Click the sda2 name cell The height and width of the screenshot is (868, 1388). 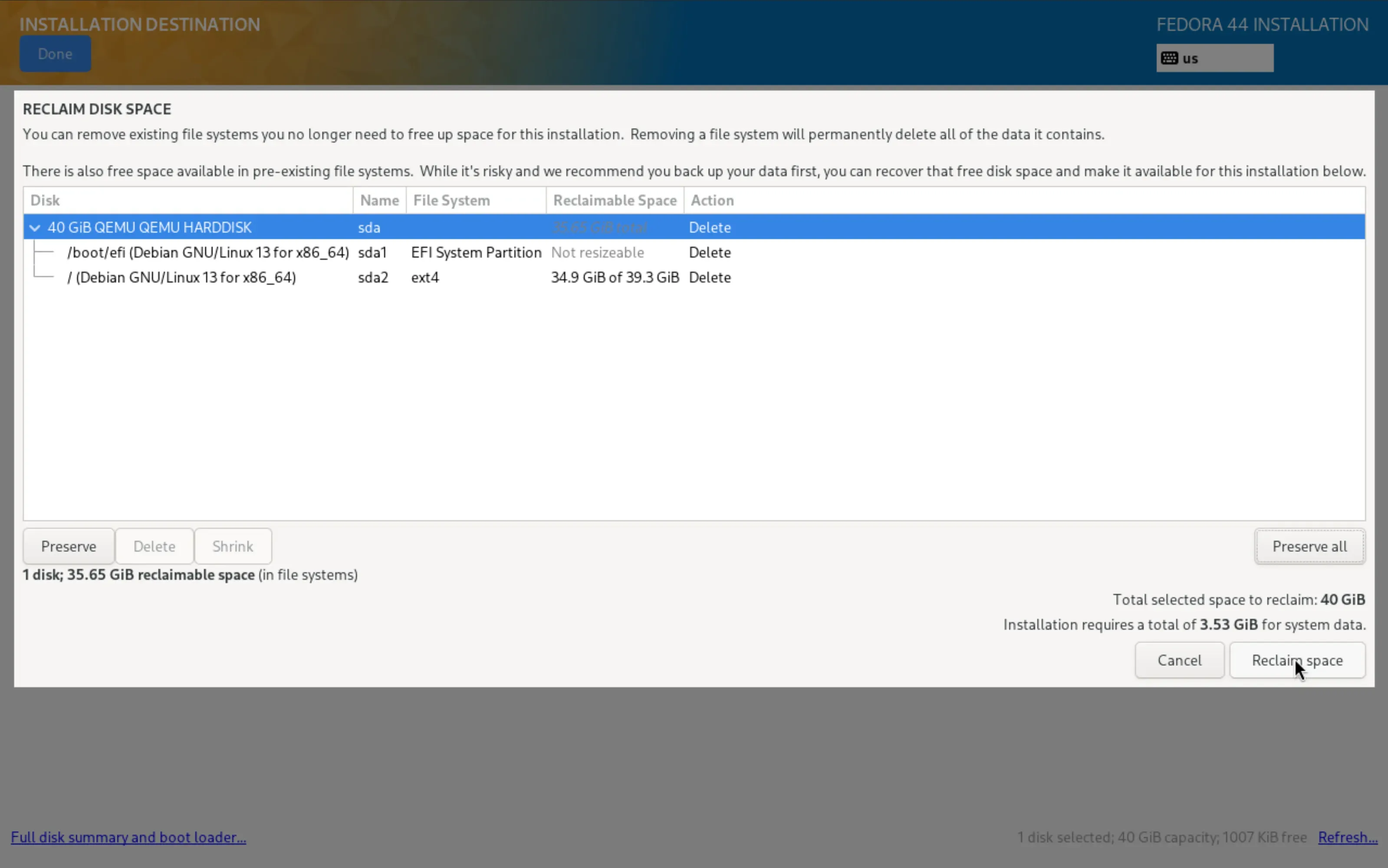[x=373, y=277]
